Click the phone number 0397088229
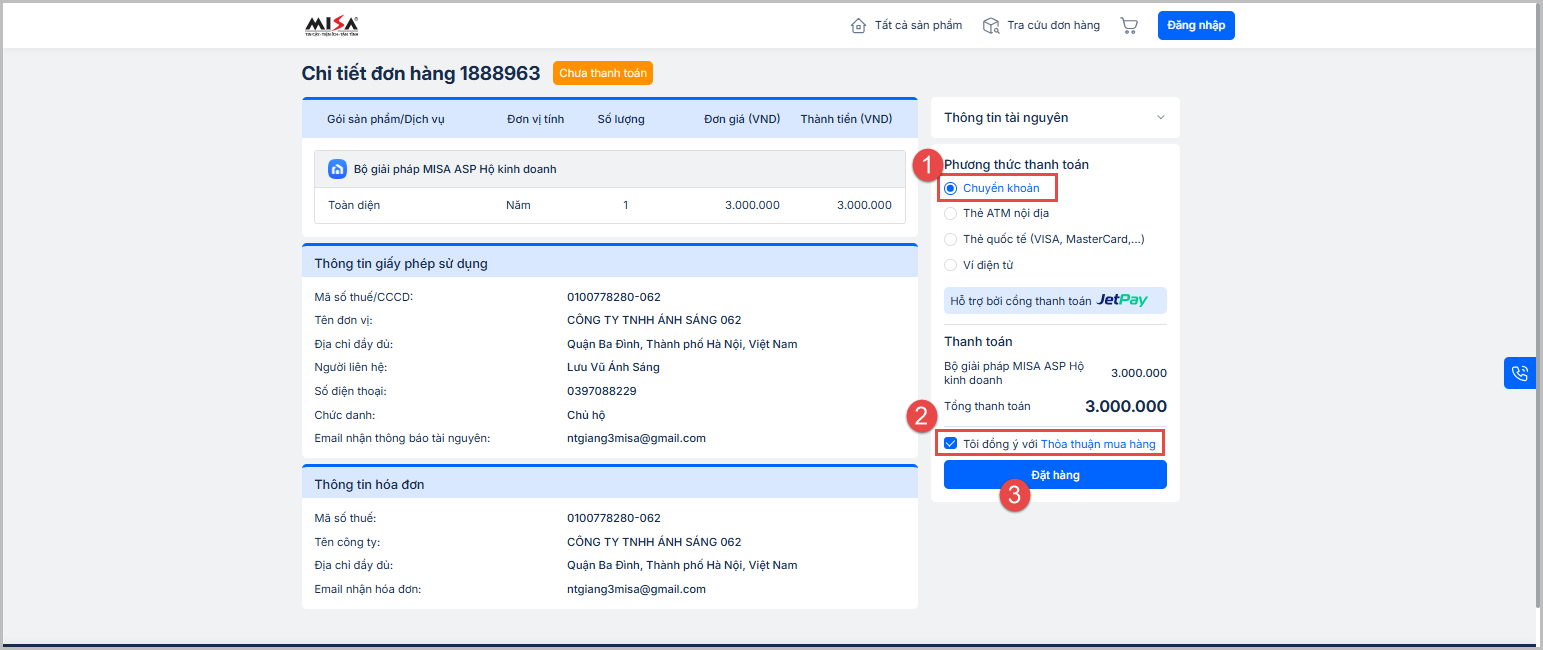 602,391
